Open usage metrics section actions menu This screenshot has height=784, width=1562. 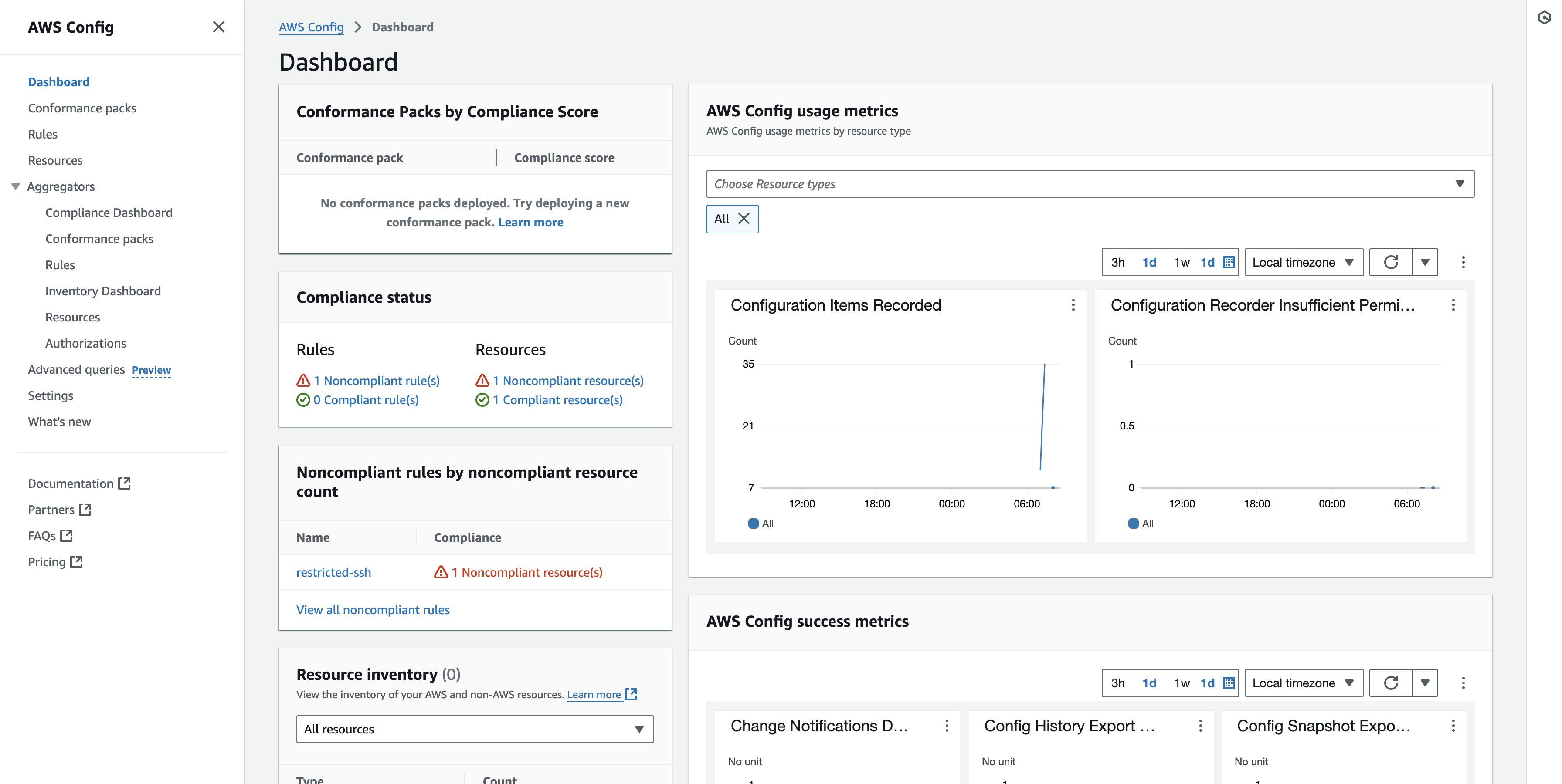1463,262
